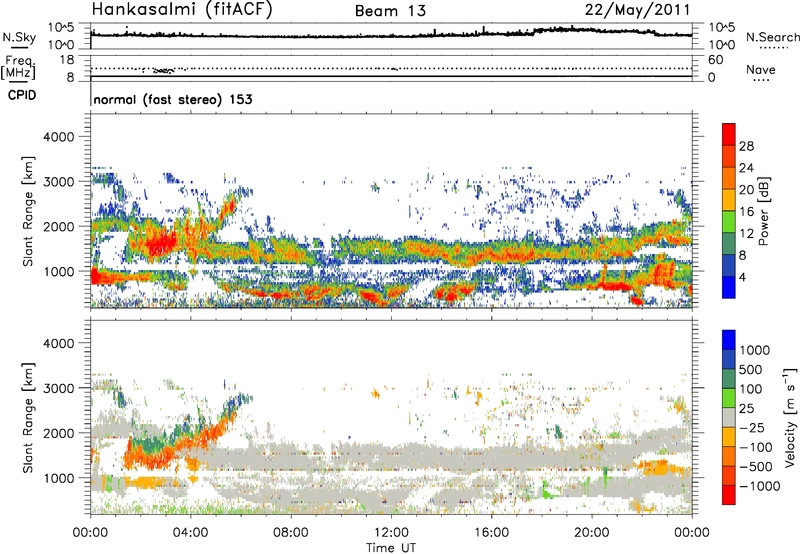The width and height of the screenshot is (800, 554).
Task: Click the date '22/May/2011'
Action: (637, 9)
